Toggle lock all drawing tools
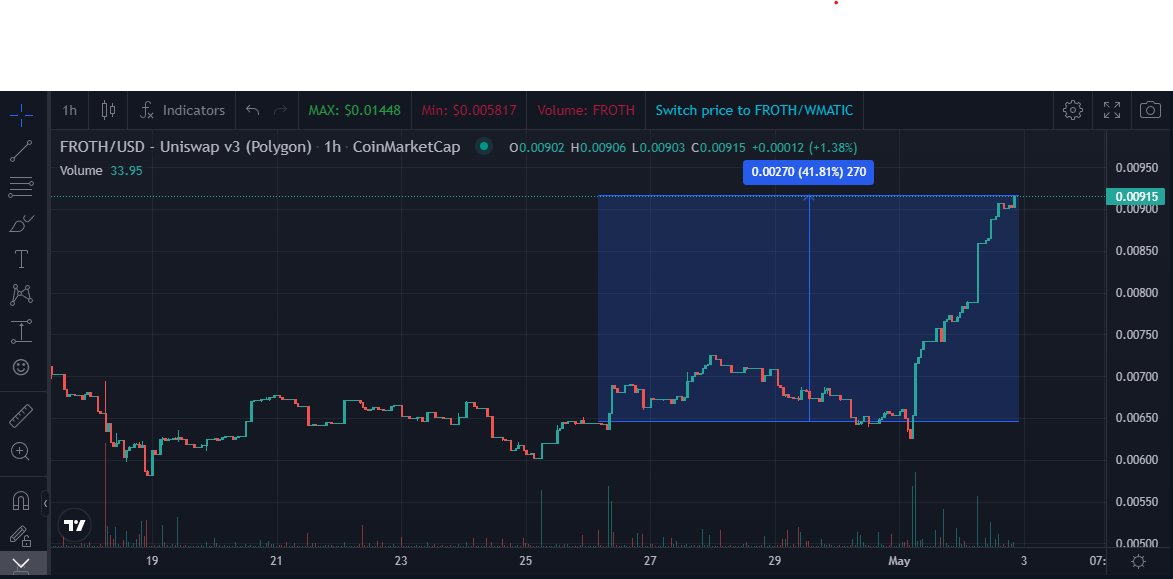The height and width of the screenshot is (579, 1173). coord(21,536)
